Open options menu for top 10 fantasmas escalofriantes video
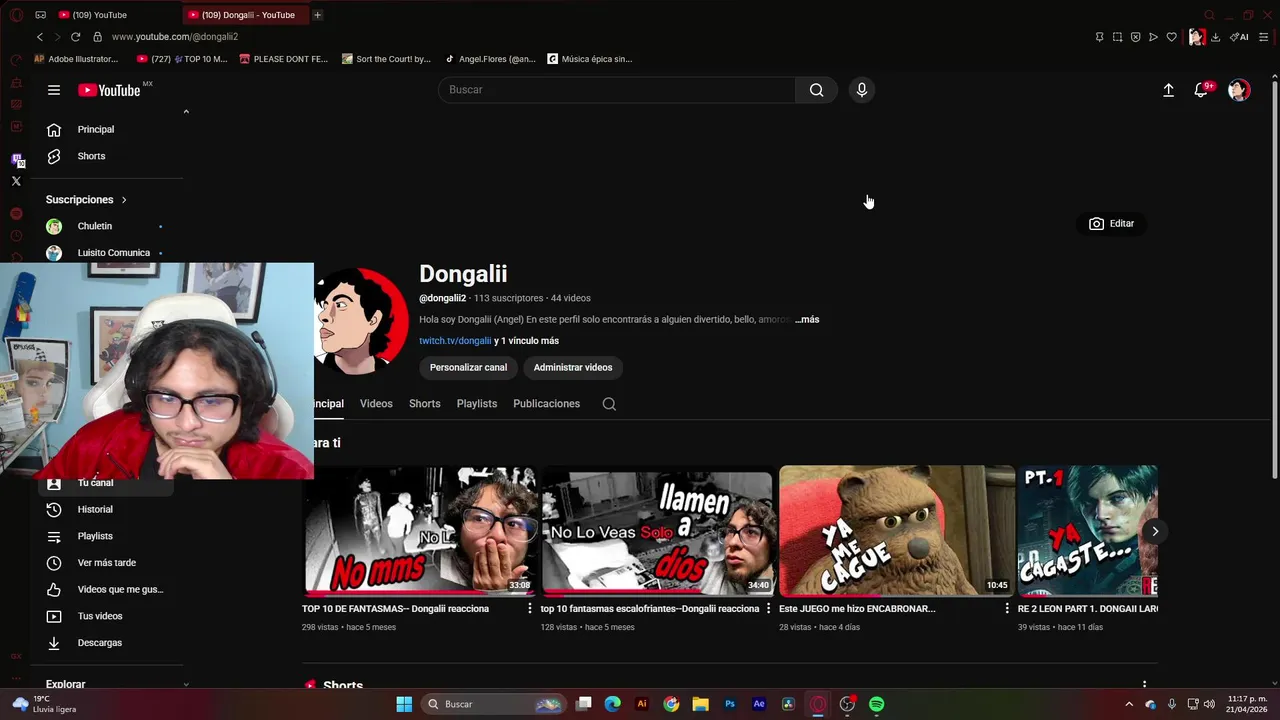The height and width of the screenshot is (720, 1280). (768, 608)
